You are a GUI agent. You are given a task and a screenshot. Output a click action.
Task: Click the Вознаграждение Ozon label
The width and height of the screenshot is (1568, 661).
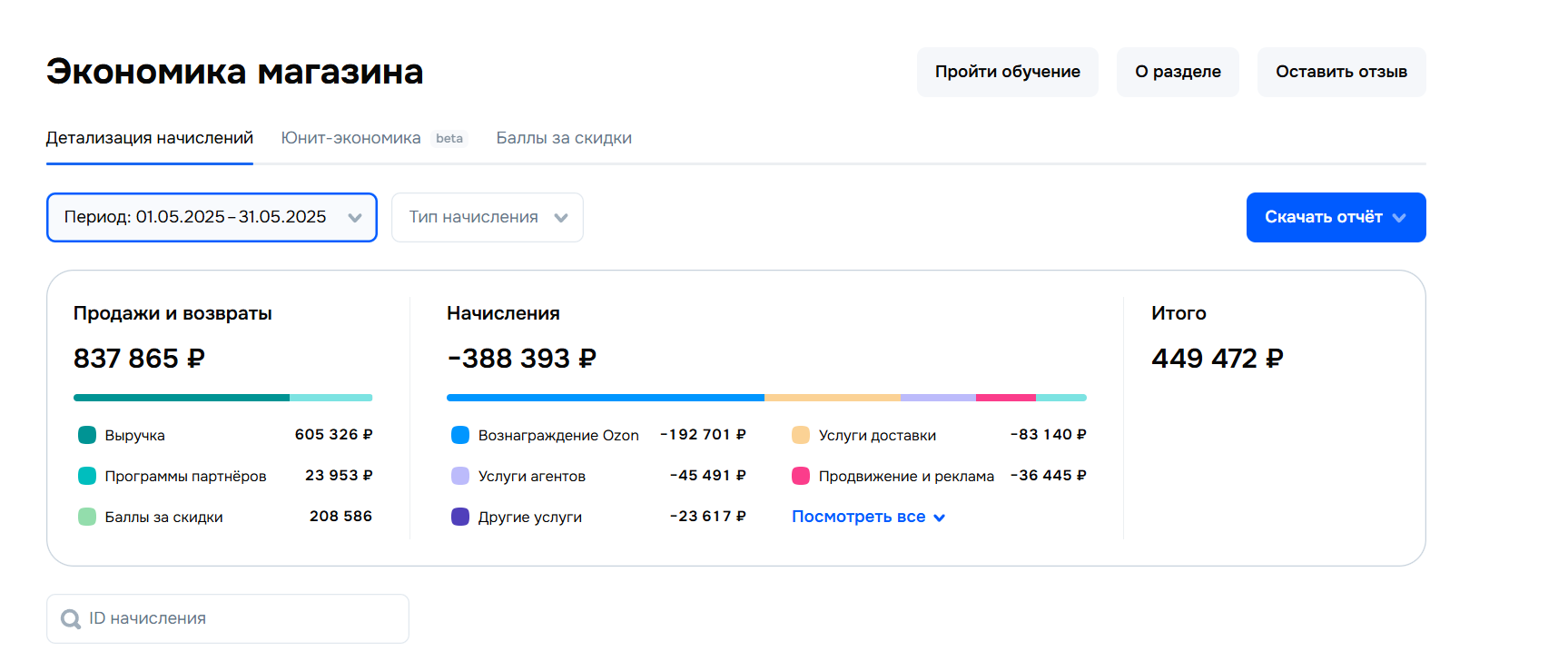click(558, 436)
